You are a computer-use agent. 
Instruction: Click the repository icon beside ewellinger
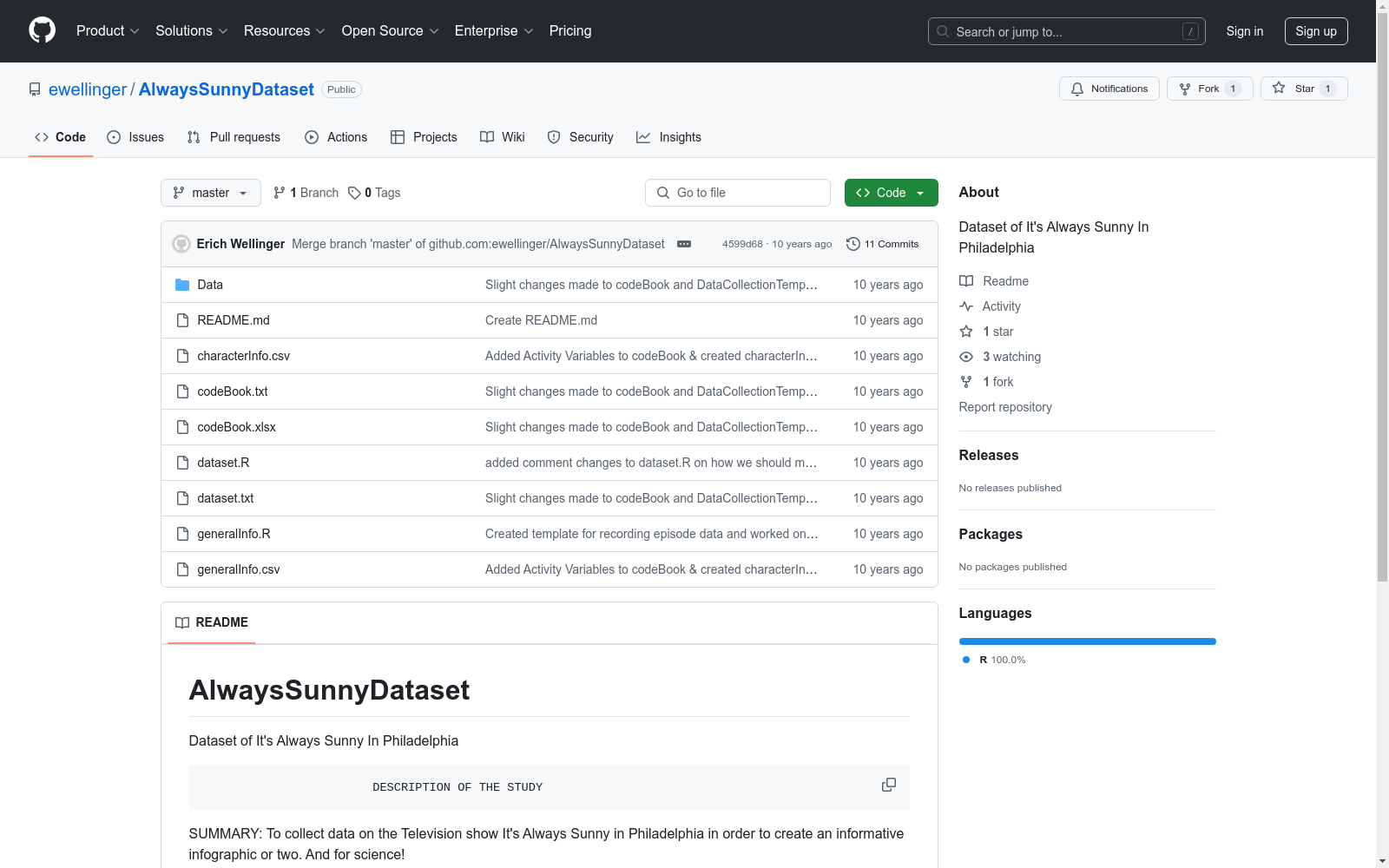point(35,89)
